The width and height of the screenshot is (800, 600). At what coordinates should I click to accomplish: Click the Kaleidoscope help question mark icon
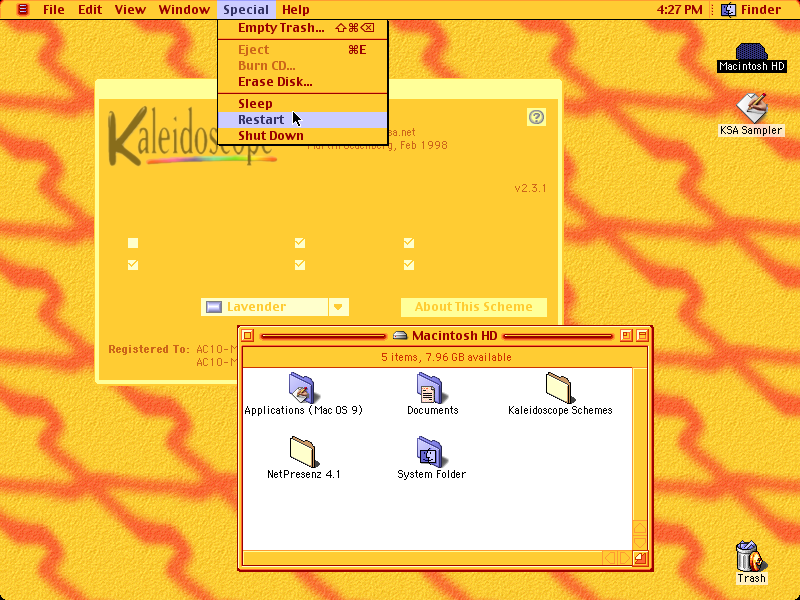point(536,117)
